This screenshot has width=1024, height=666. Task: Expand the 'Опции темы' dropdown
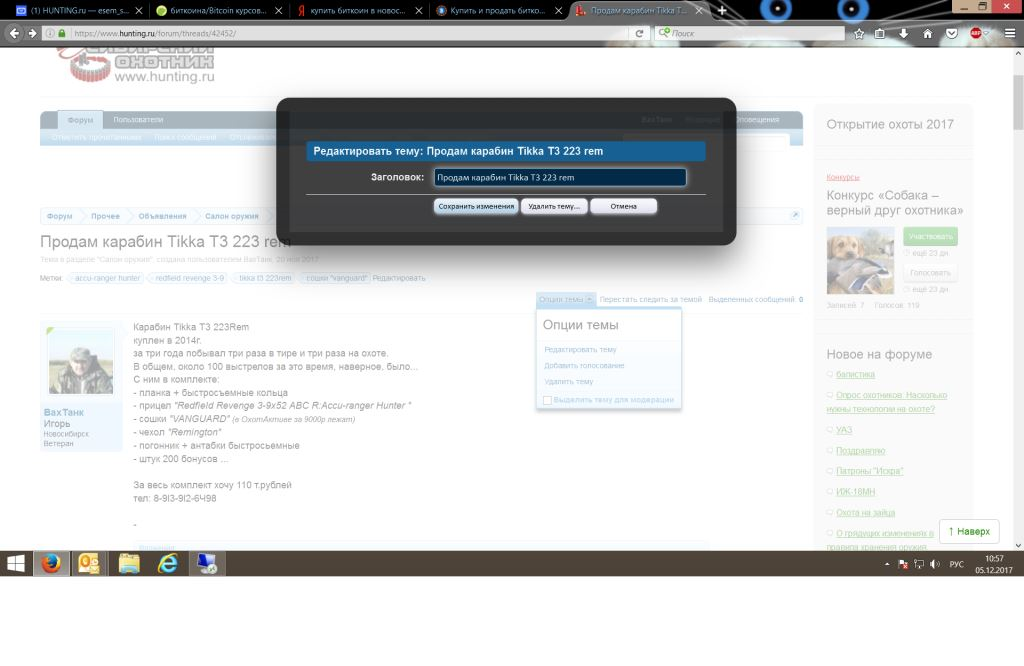566,299
